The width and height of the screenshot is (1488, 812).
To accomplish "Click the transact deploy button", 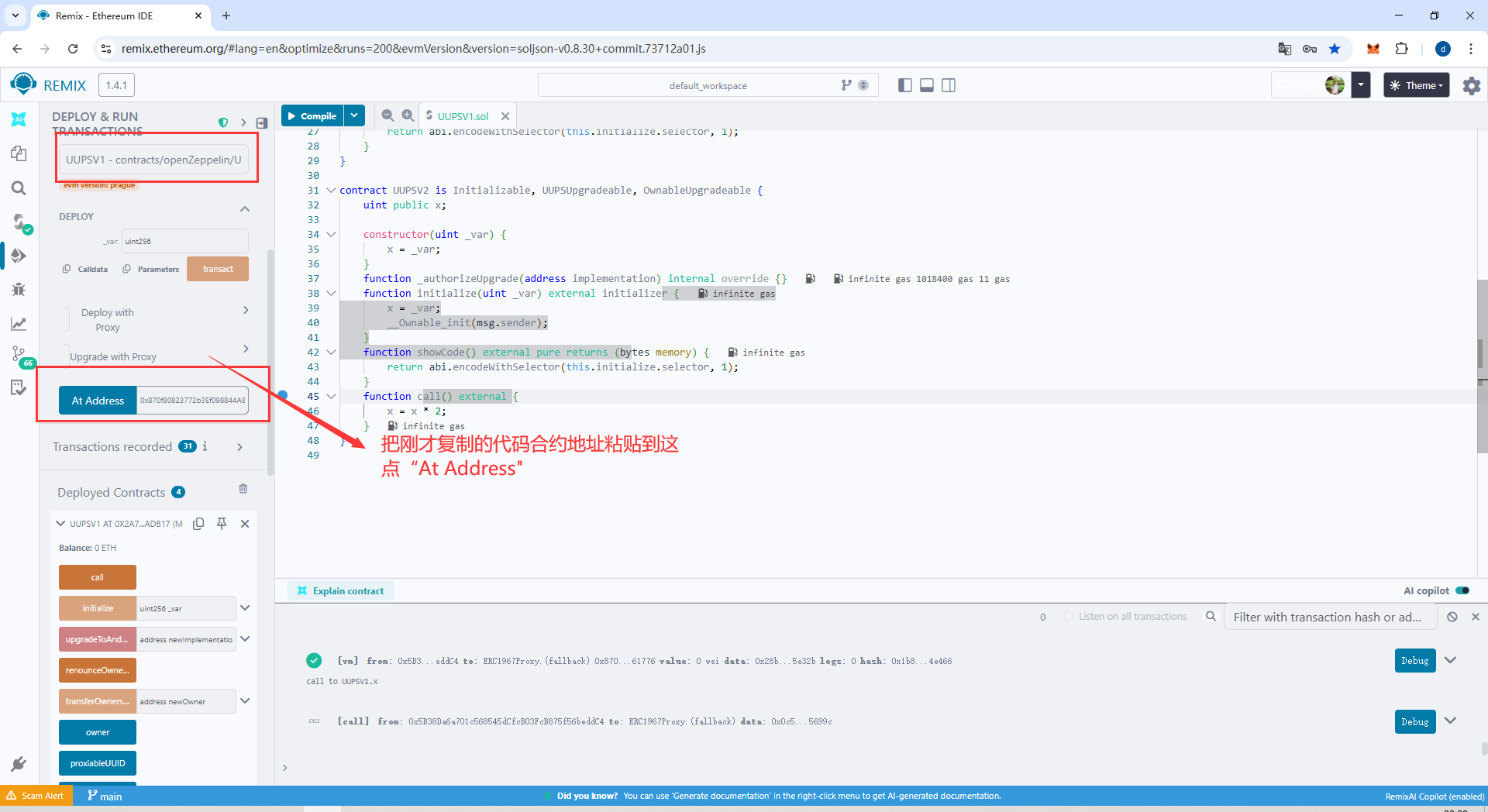I will click(218, 269).
